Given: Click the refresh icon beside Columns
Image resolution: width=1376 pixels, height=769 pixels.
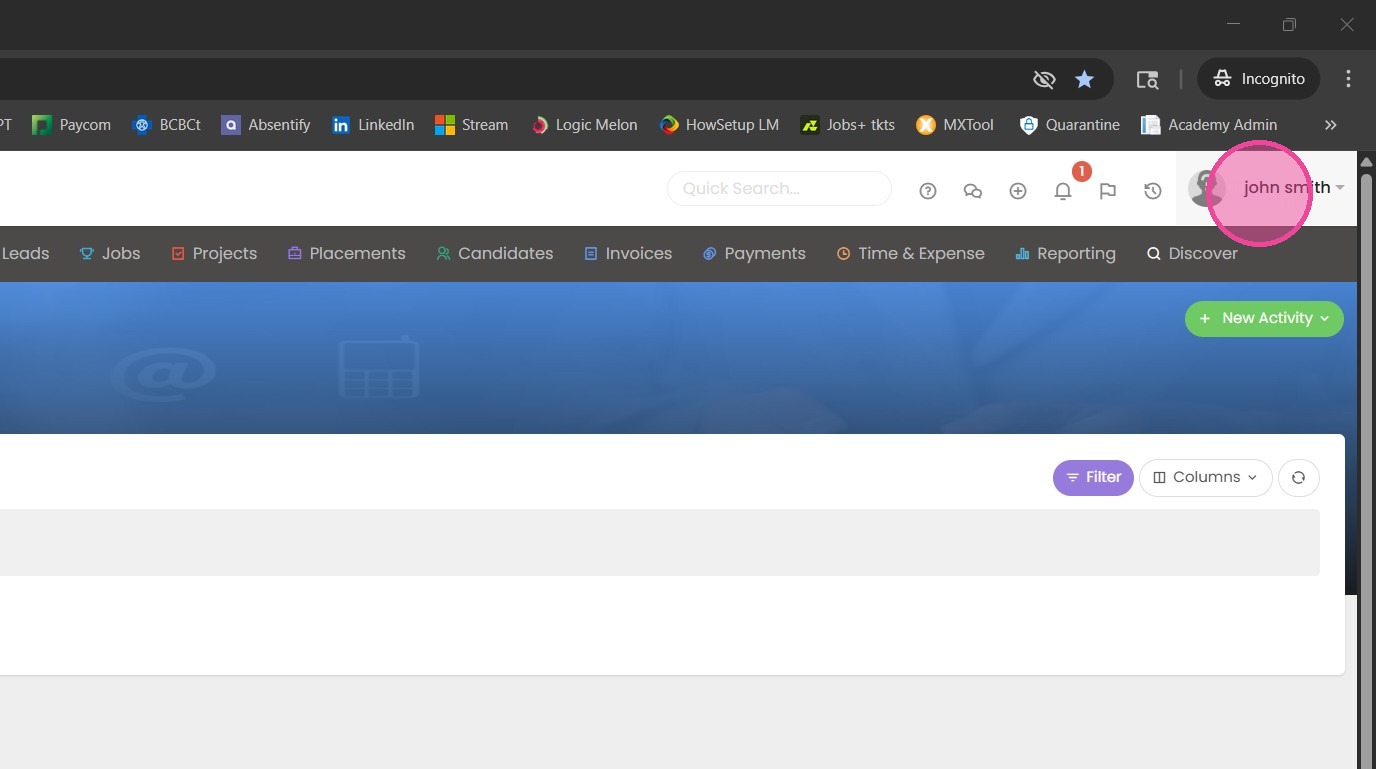Looking at the screenshot, I should [1298, 478].
